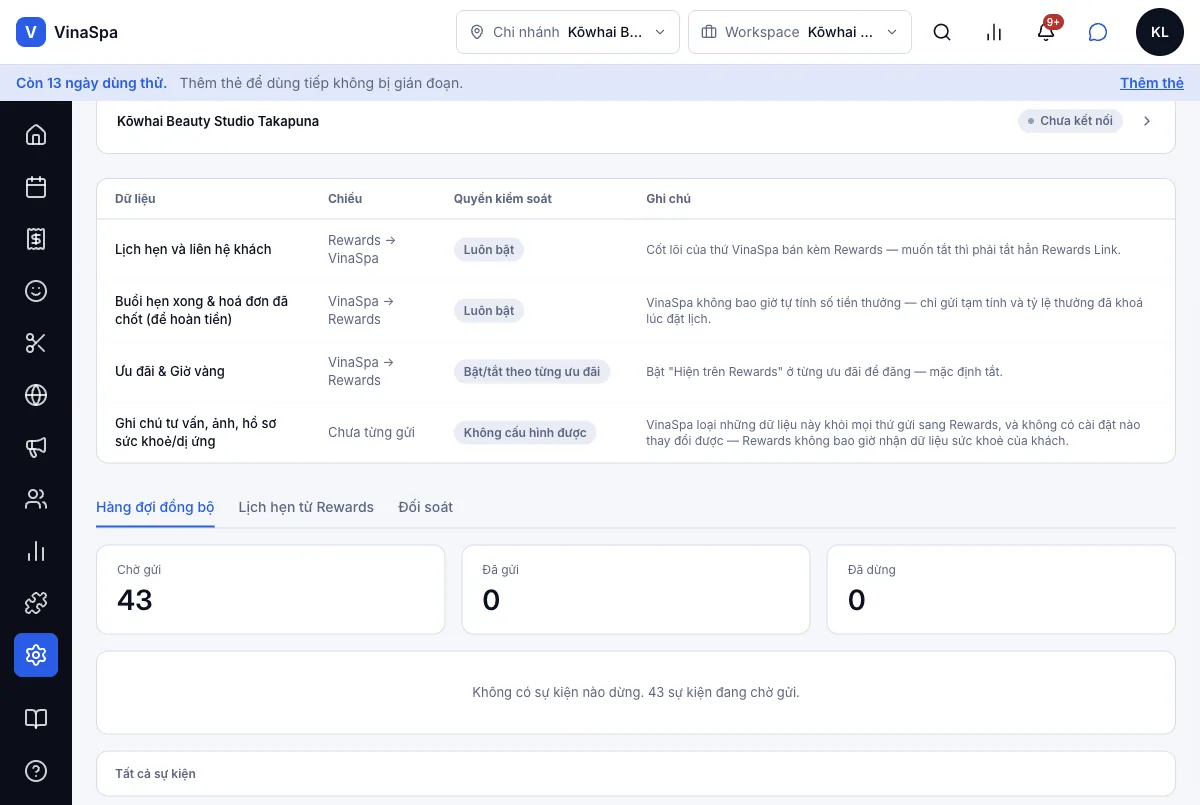Open the book guide icon in sidebar

coord(36,719)
